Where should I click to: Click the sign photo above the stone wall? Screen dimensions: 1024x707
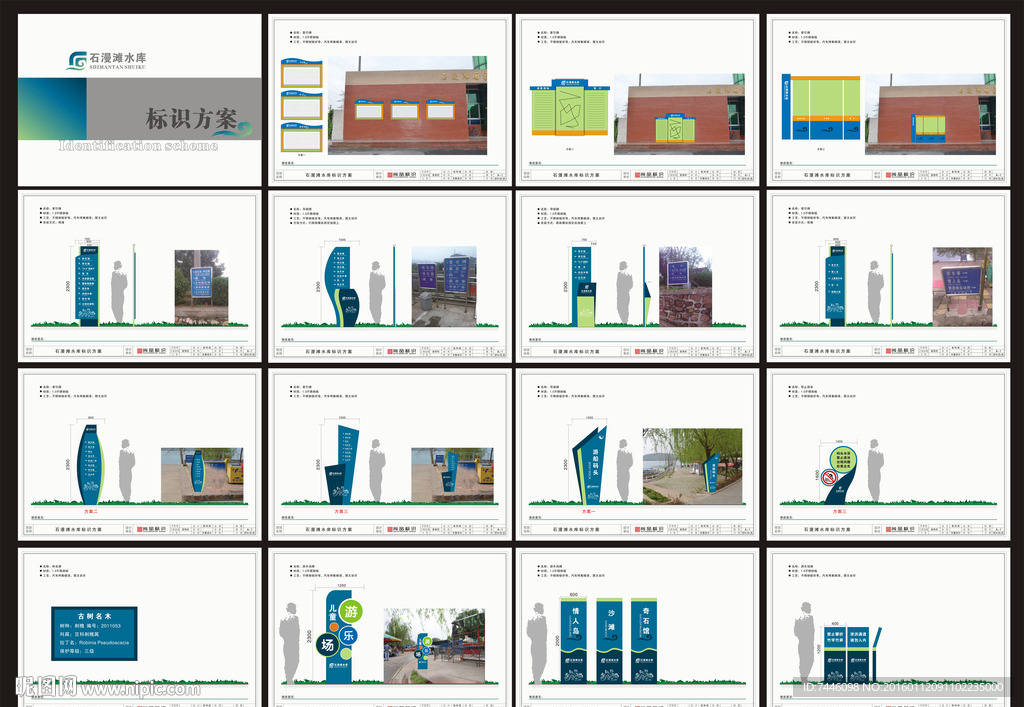(x=685, y=286)
